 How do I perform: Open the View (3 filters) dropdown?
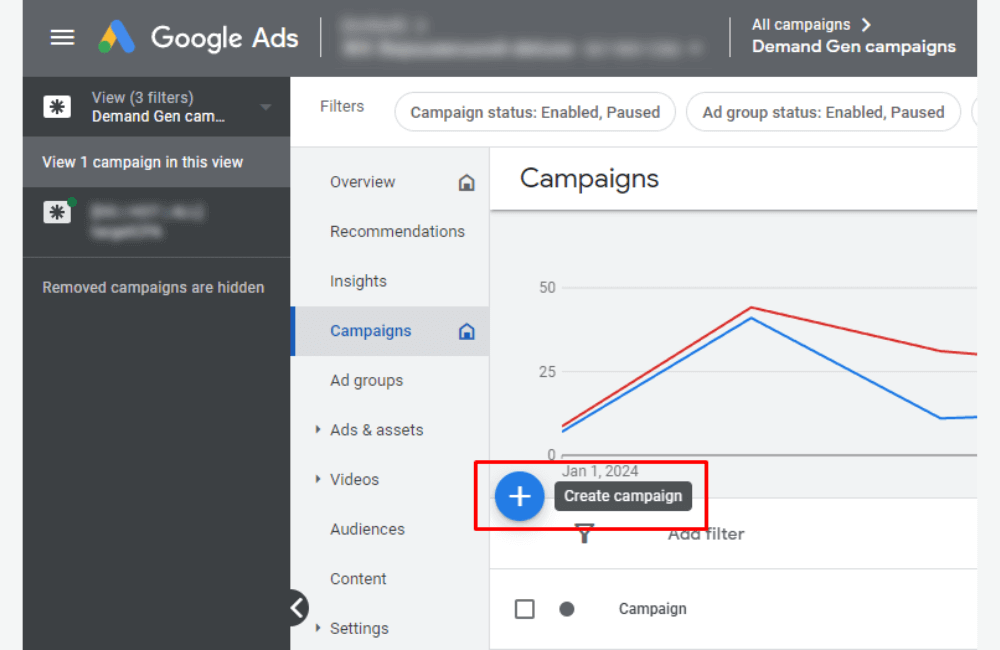click(264, 105)
